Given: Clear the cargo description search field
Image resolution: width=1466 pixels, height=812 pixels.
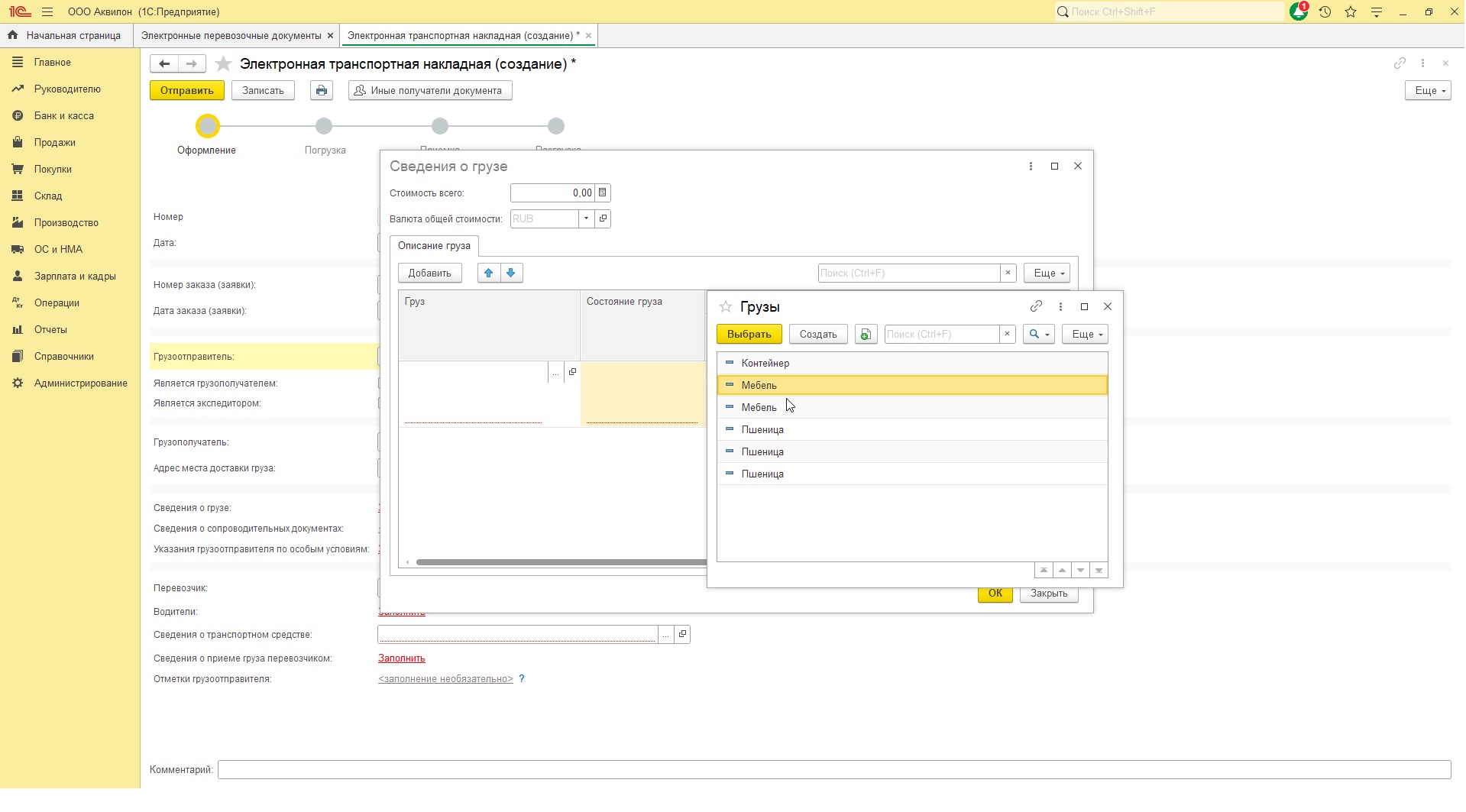Looking at the screenshot, I should tap(1008, 273).
